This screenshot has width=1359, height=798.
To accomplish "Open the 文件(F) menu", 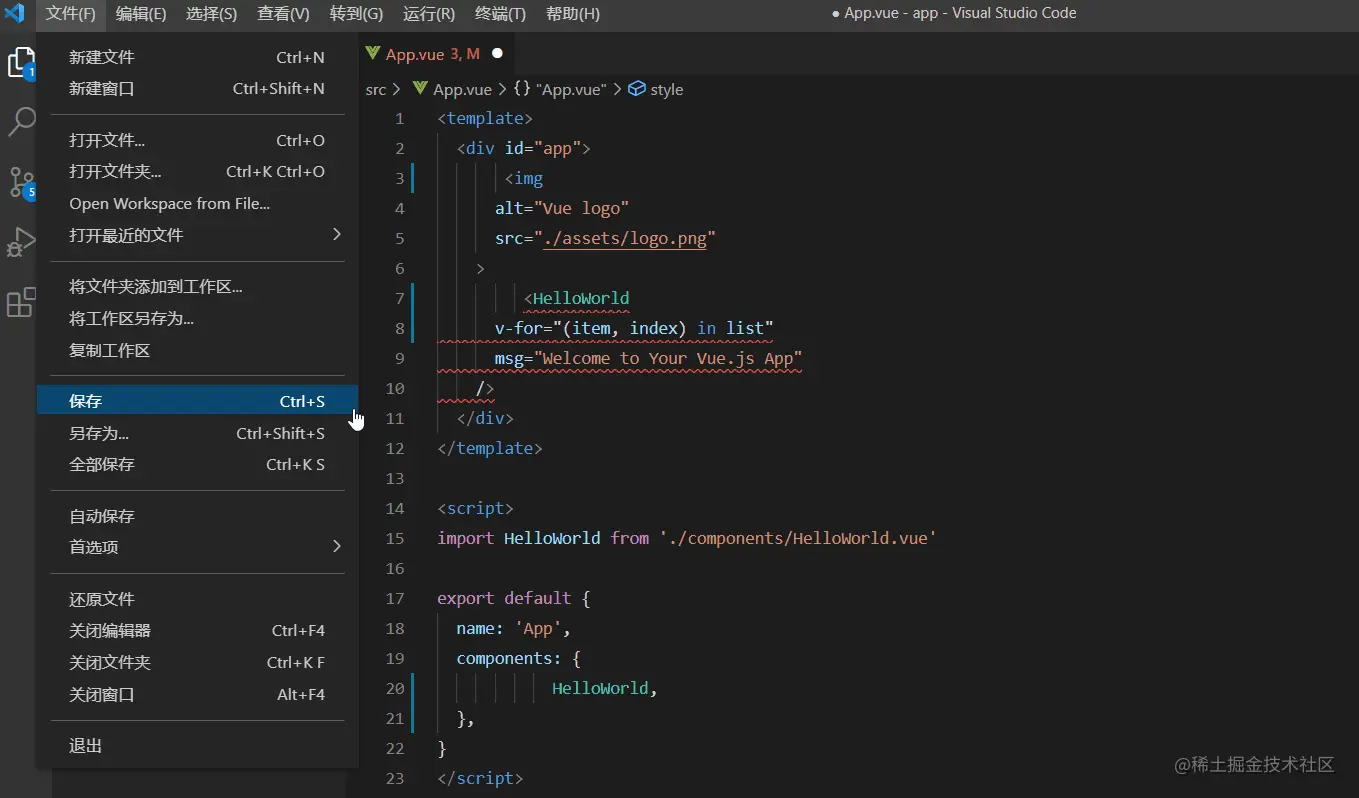I will [70, 13].
